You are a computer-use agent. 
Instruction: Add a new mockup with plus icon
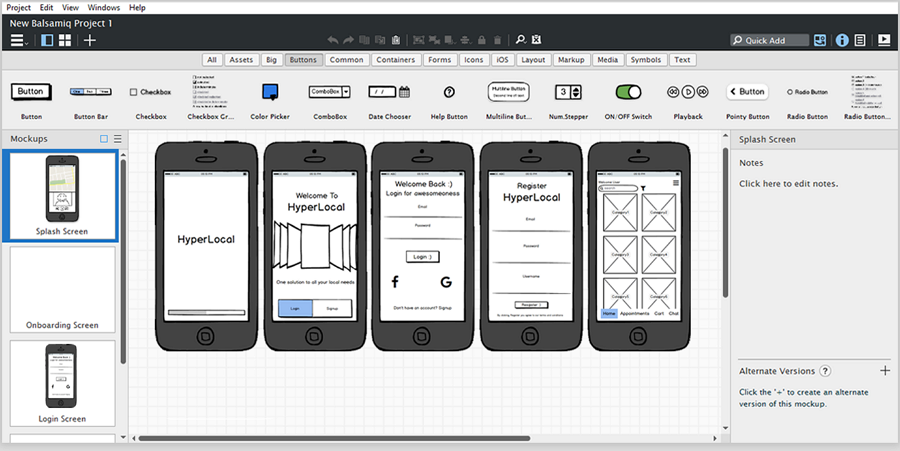(x=90, y=40)
